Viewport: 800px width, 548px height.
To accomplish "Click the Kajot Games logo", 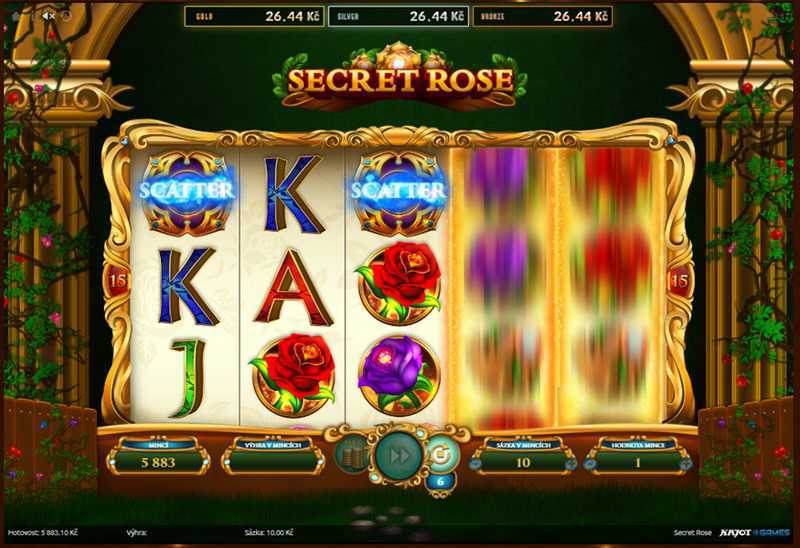I will [x=754, y=533].
